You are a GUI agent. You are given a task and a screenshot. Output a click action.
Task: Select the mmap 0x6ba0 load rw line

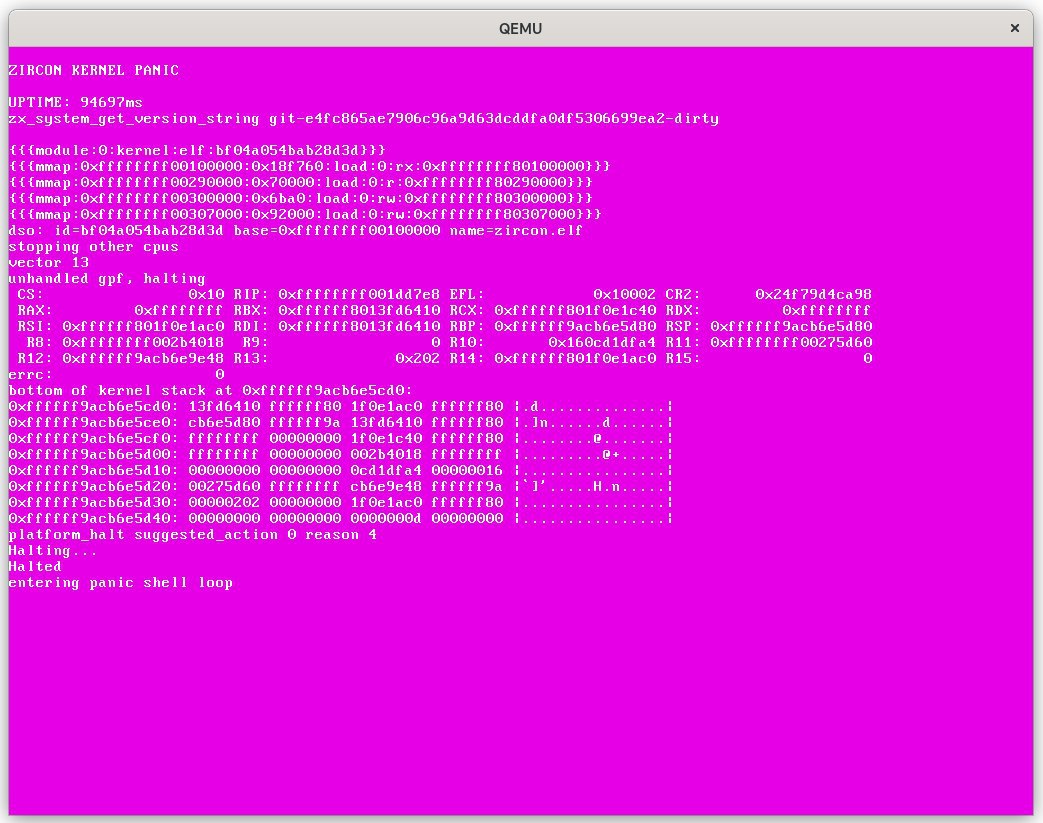click(x=301, y=198)
